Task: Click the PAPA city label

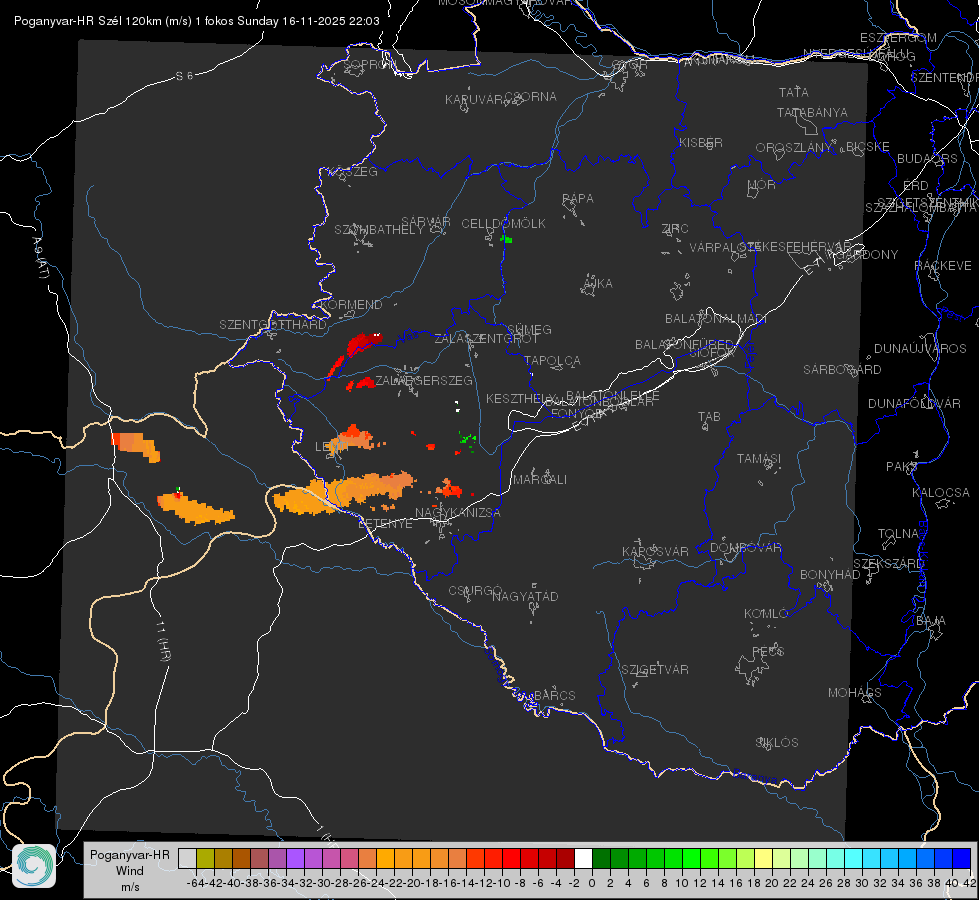Action: (578, 198)
